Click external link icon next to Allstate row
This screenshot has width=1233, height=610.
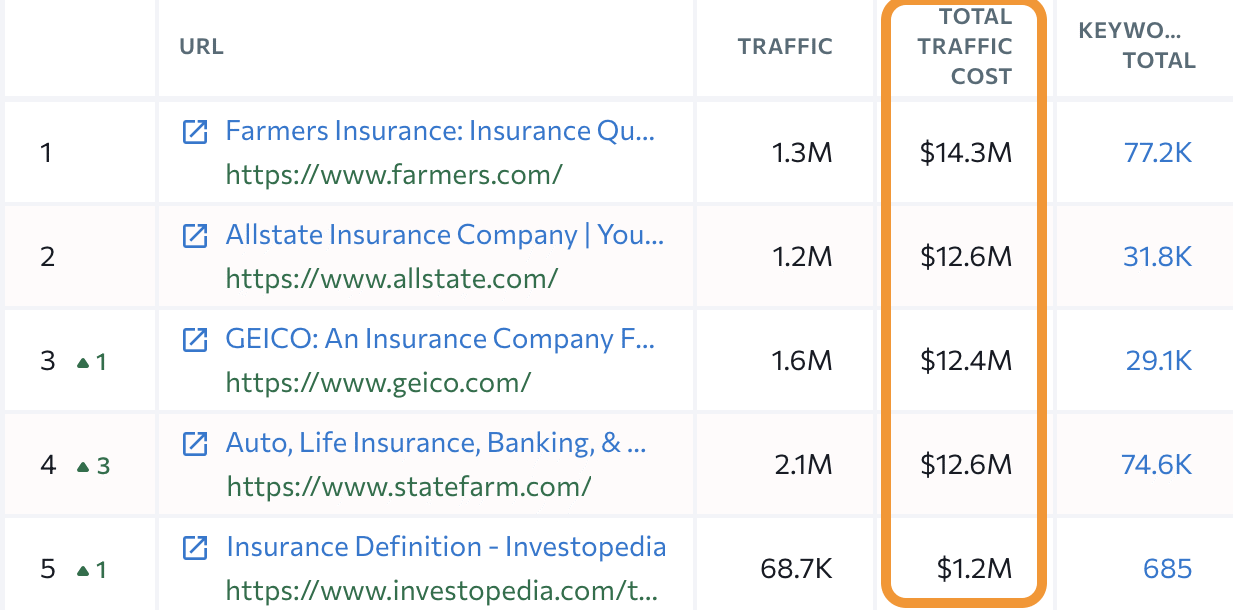(x=195, y=235)
